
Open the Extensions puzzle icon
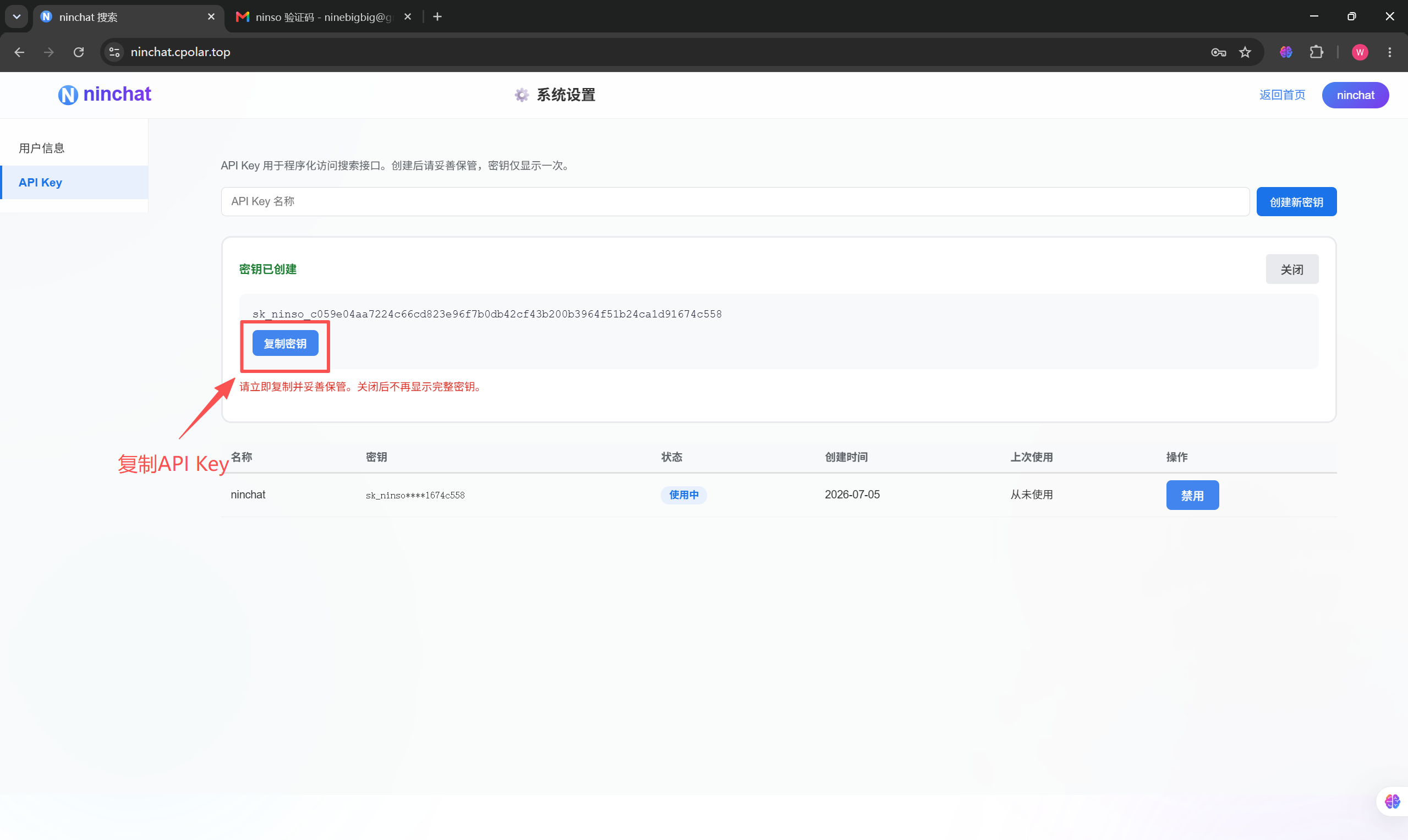pyautogui.click(x=1316, y=52)
